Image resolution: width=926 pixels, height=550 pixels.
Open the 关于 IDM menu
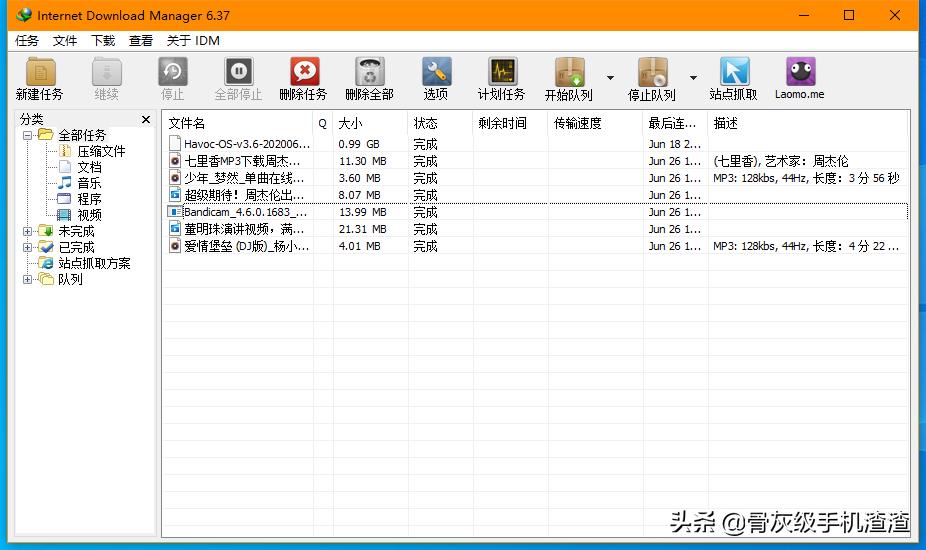click(193, 40)
